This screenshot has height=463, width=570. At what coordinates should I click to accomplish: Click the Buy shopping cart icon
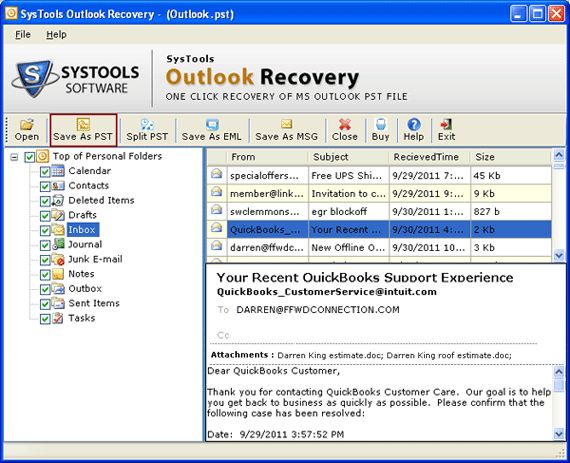381,124
